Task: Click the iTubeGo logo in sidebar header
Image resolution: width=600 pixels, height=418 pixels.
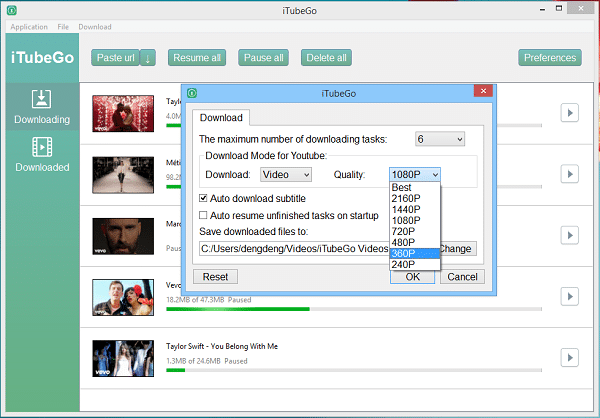Action: tap(42, 58)
